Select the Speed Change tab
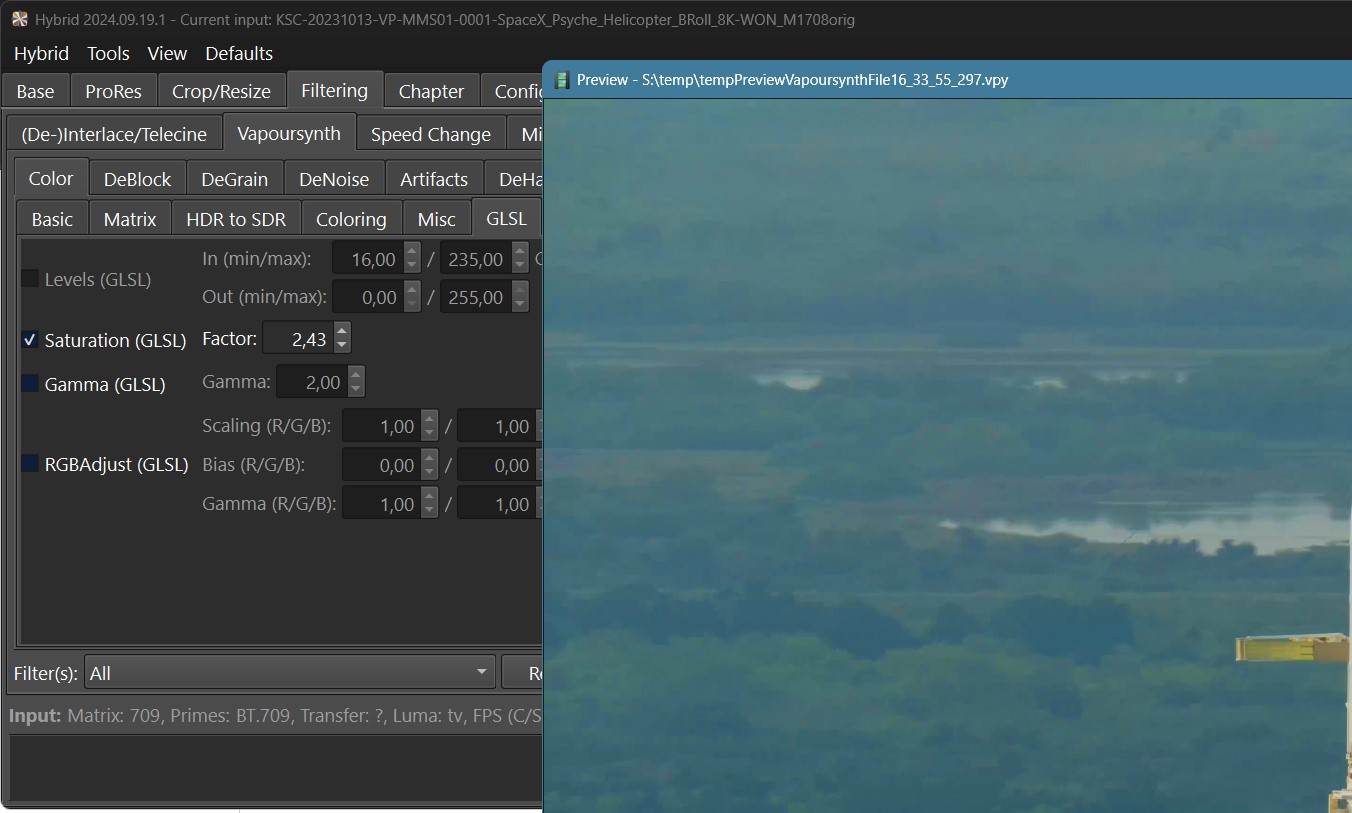 pyautogui.click(x=430, y=135)
